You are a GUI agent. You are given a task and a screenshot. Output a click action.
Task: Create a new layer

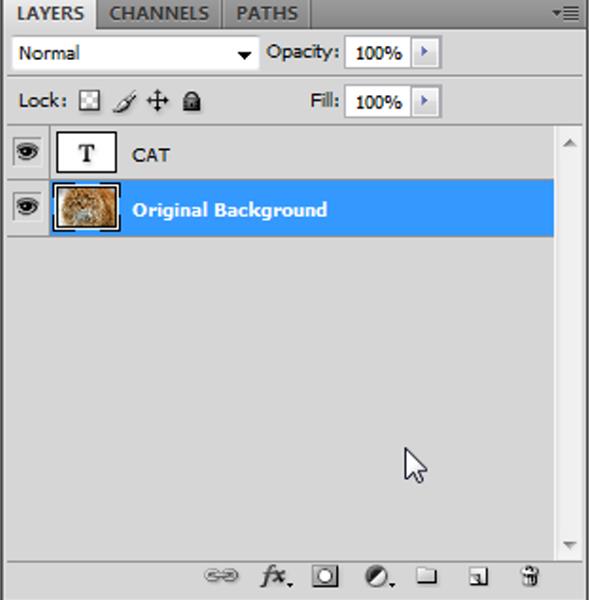[x=478, y=576]
